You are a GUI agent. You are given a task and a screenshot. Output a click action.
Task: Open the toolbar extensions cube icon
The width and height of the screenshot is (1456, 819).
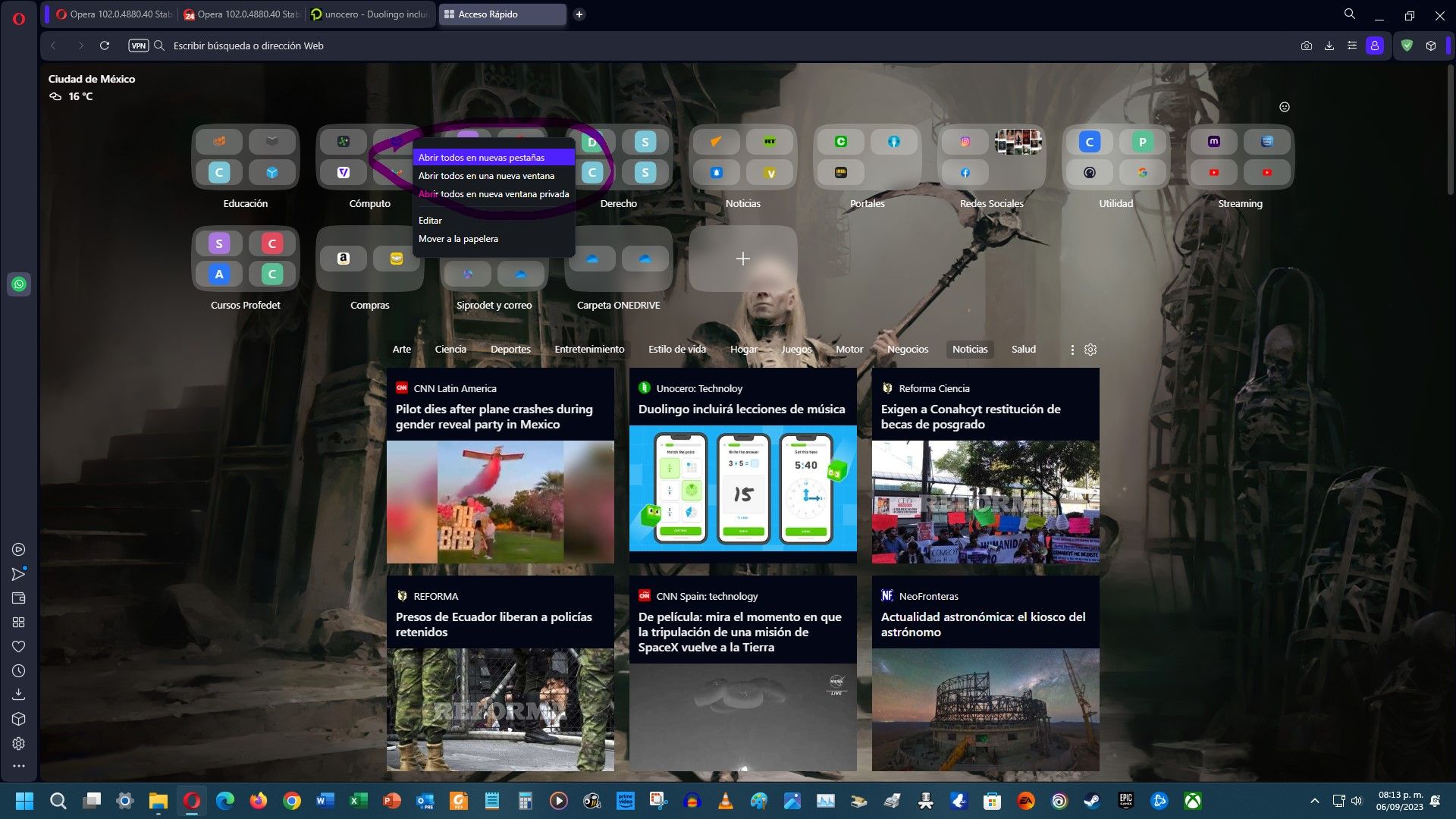tap(1431, 45)
